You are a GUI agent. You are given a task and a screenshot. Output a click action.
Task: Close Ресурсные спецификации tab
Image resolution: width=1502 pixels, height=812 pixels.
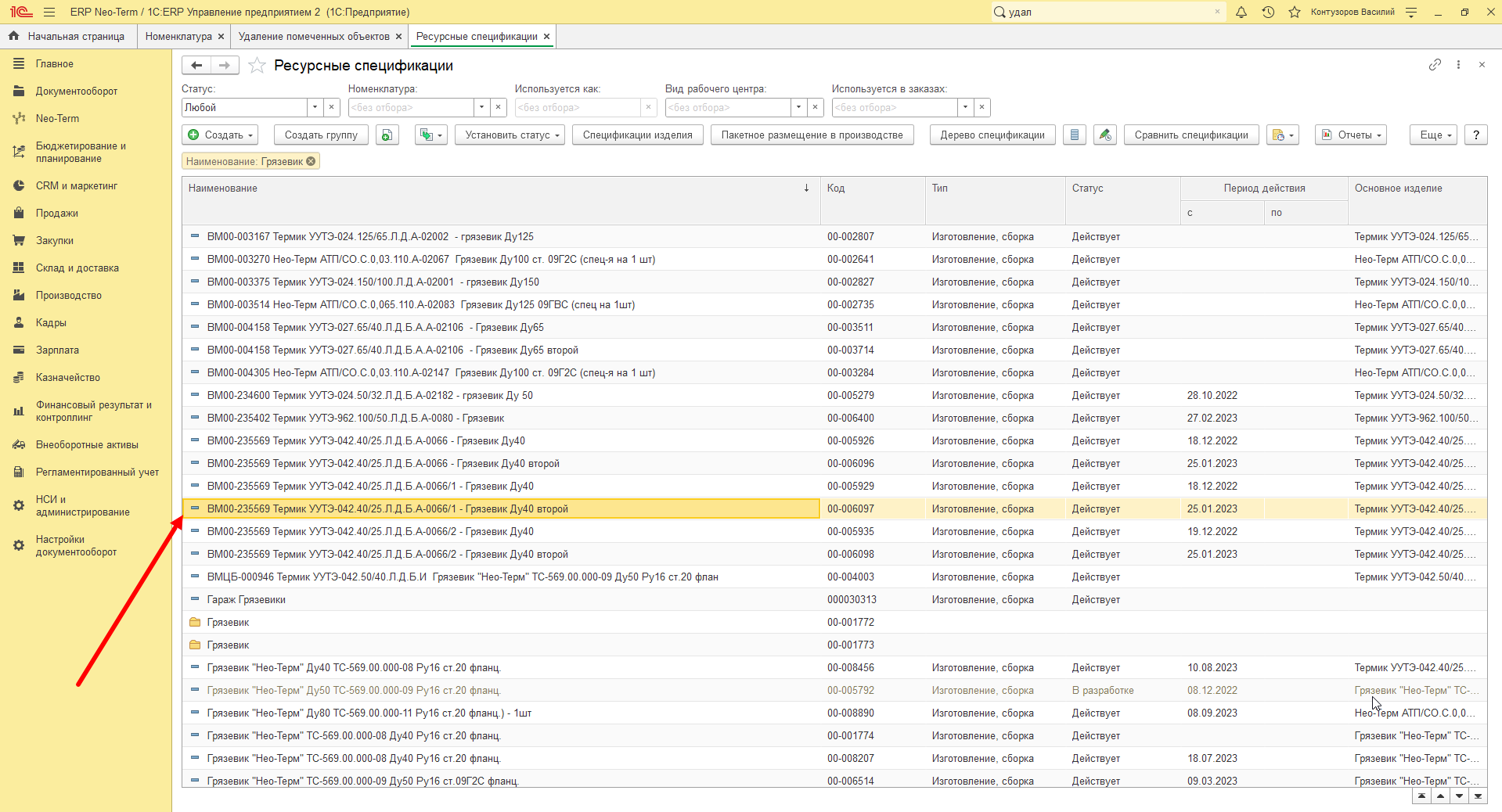tap(546, 36)
